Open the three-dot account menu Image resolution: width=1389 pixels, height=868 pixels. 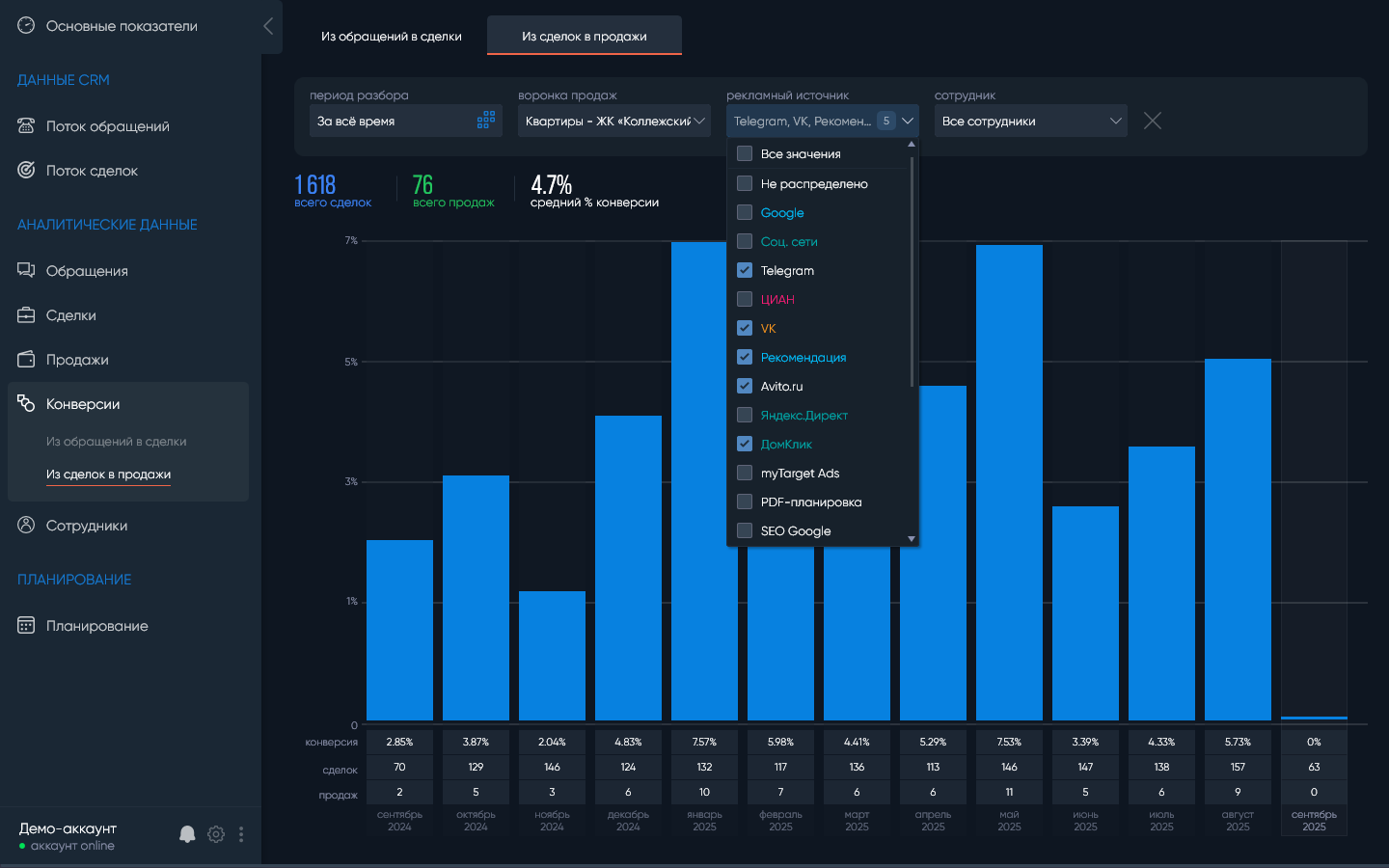241,834
